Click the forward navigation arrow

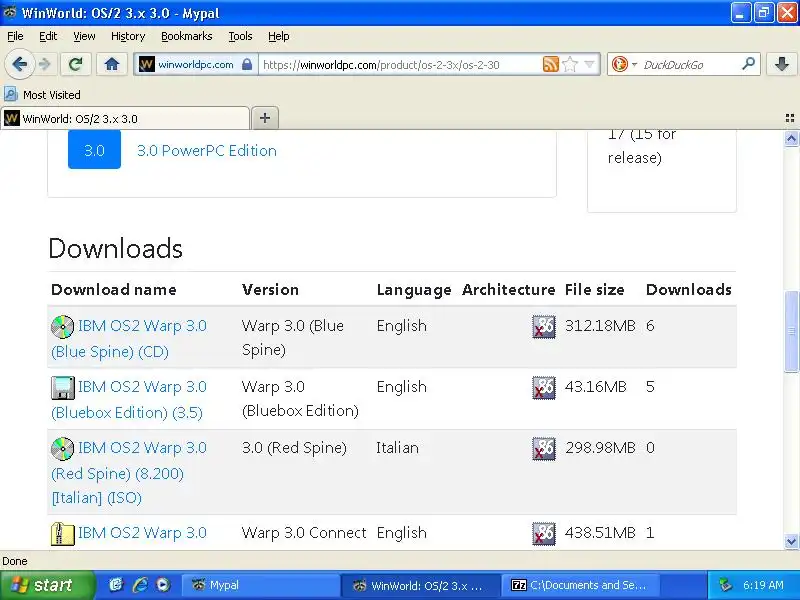pos(45,64)
